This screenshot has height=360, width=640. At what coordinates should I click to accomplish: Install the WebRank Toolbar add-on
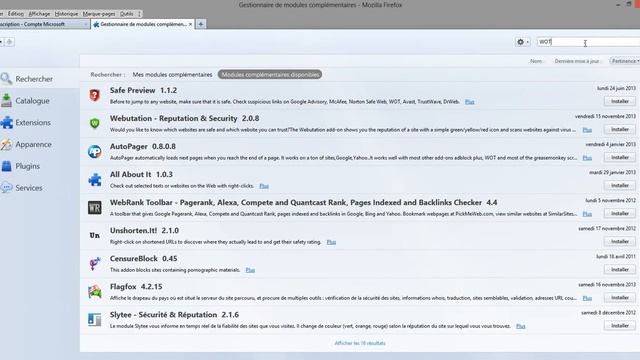tap(619, 213)
